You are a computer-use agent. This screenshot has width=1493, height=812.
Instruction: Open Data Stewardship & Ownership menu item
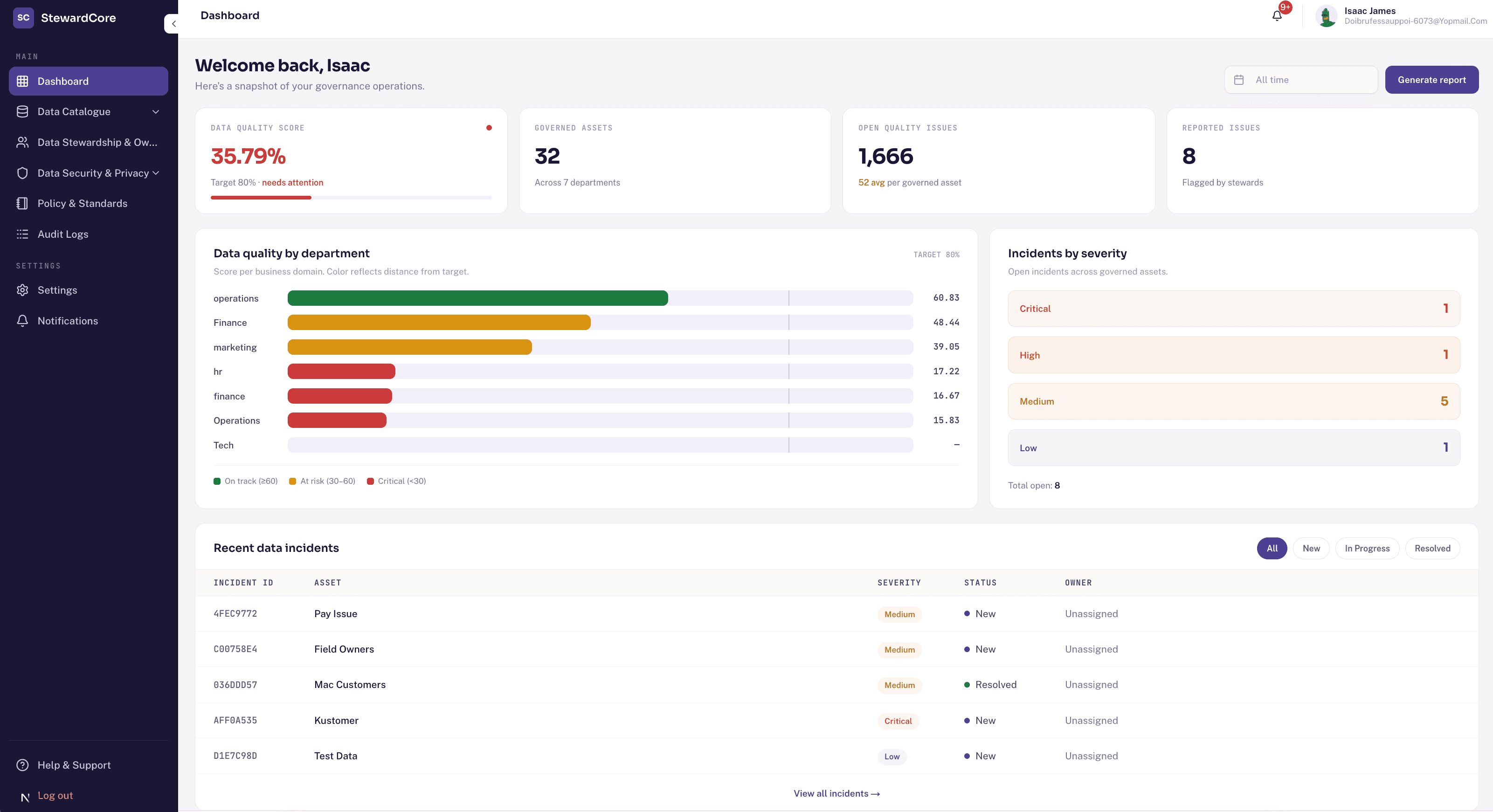pyautogui.click(x=89, y=143)
